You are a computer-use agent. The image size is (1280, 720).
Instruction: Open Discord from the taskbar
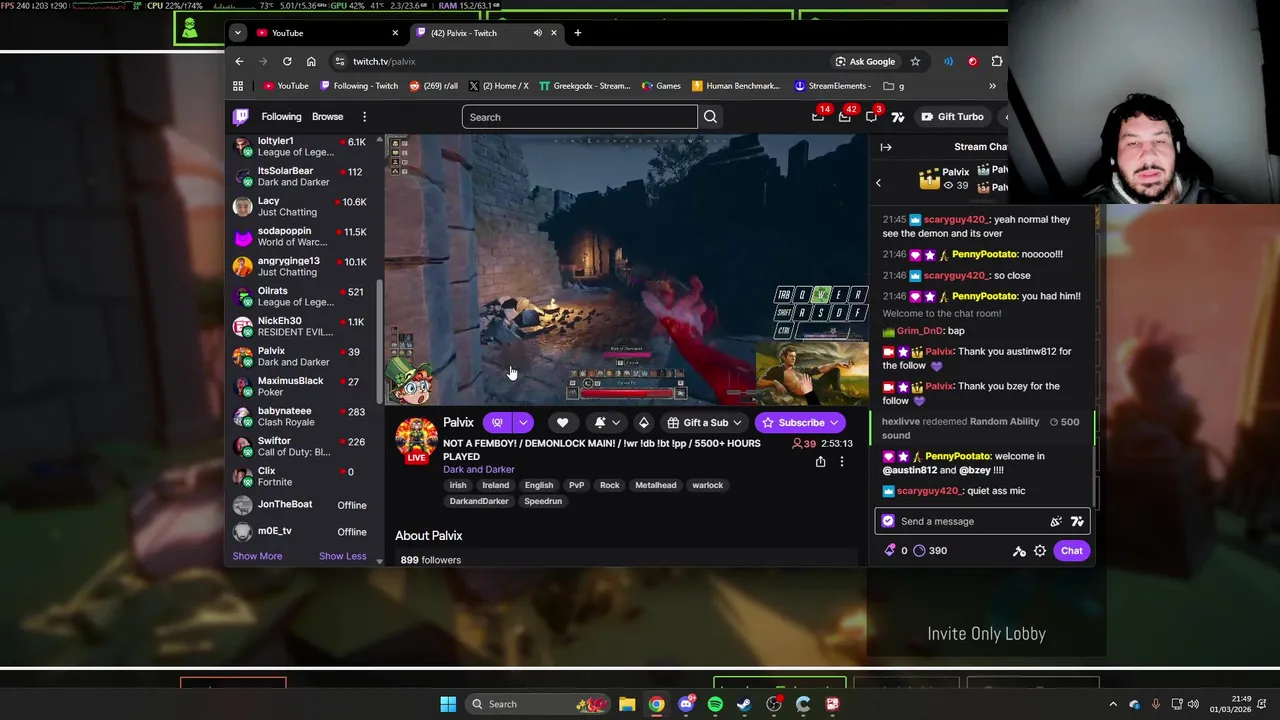click(x=686, y=704)
